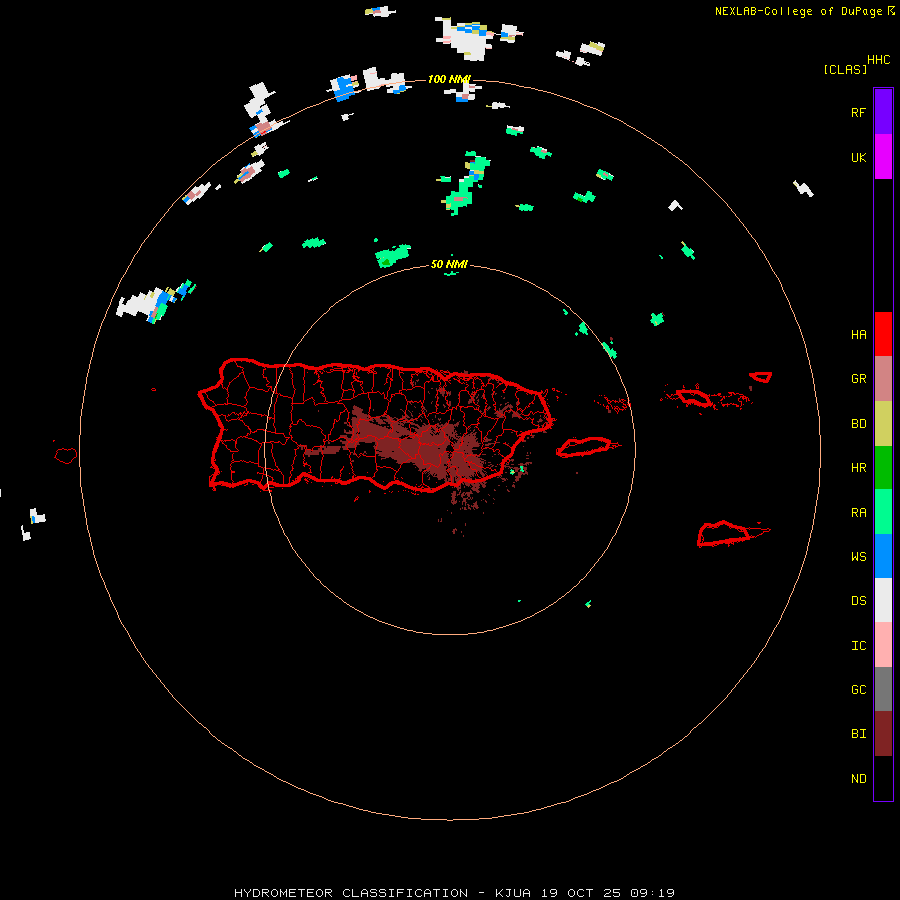This screenshot has width=900, height=900.
Task: Pick the HR dark green legend swatch
Action: pos(883,467)
